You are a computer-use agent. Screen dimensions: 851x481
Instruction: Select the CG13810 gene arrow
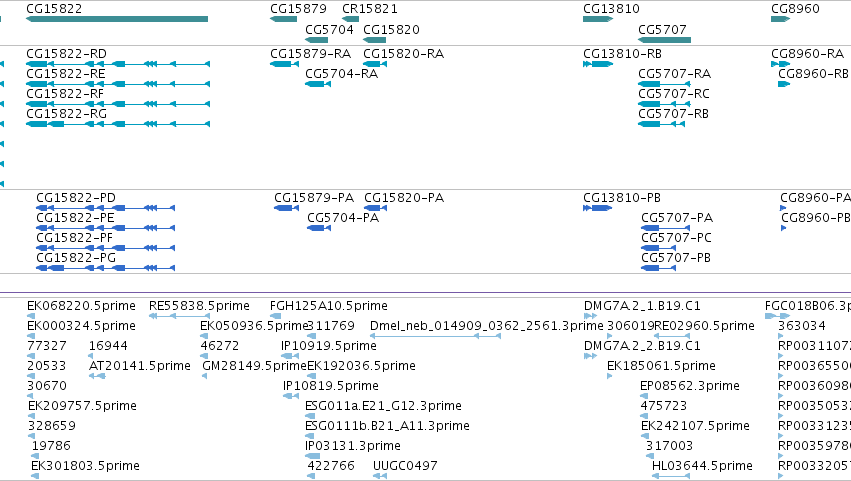click(x=598, y=19)
